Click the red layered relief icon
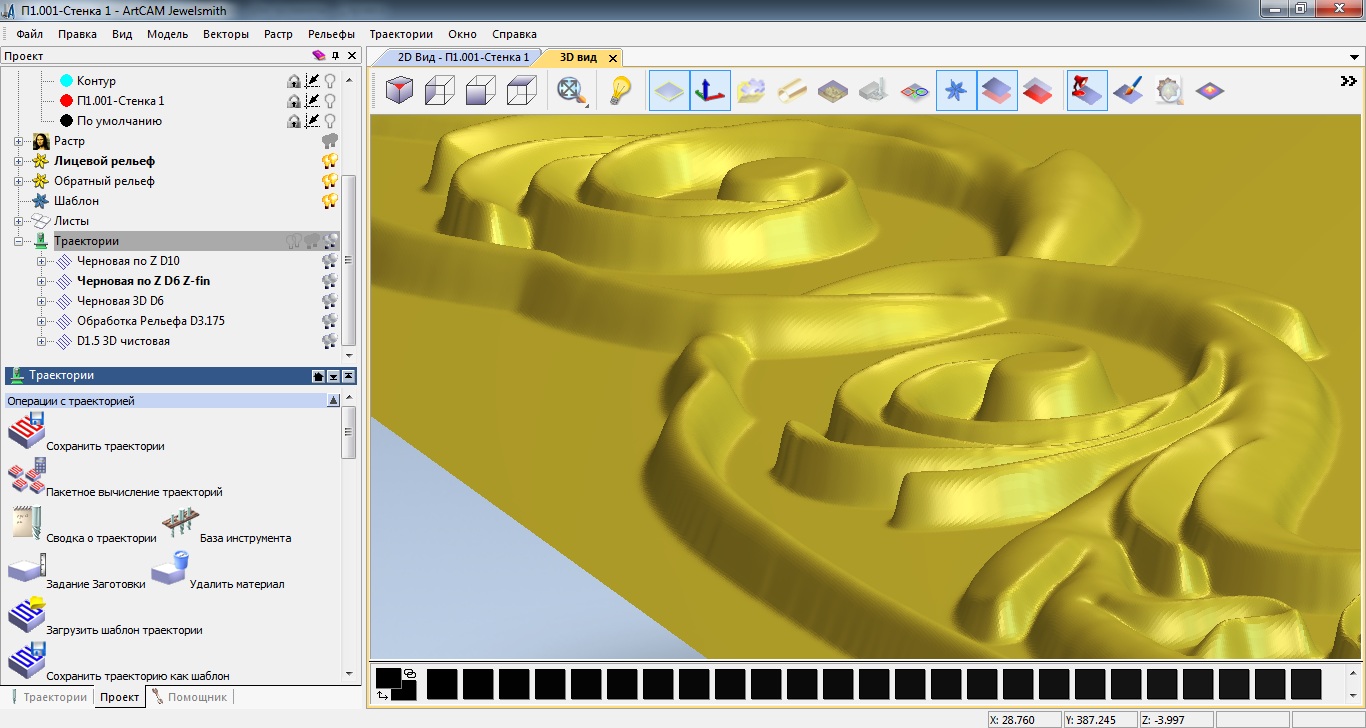Screen dimensions: 1366x728 [x=1037, y=91]
